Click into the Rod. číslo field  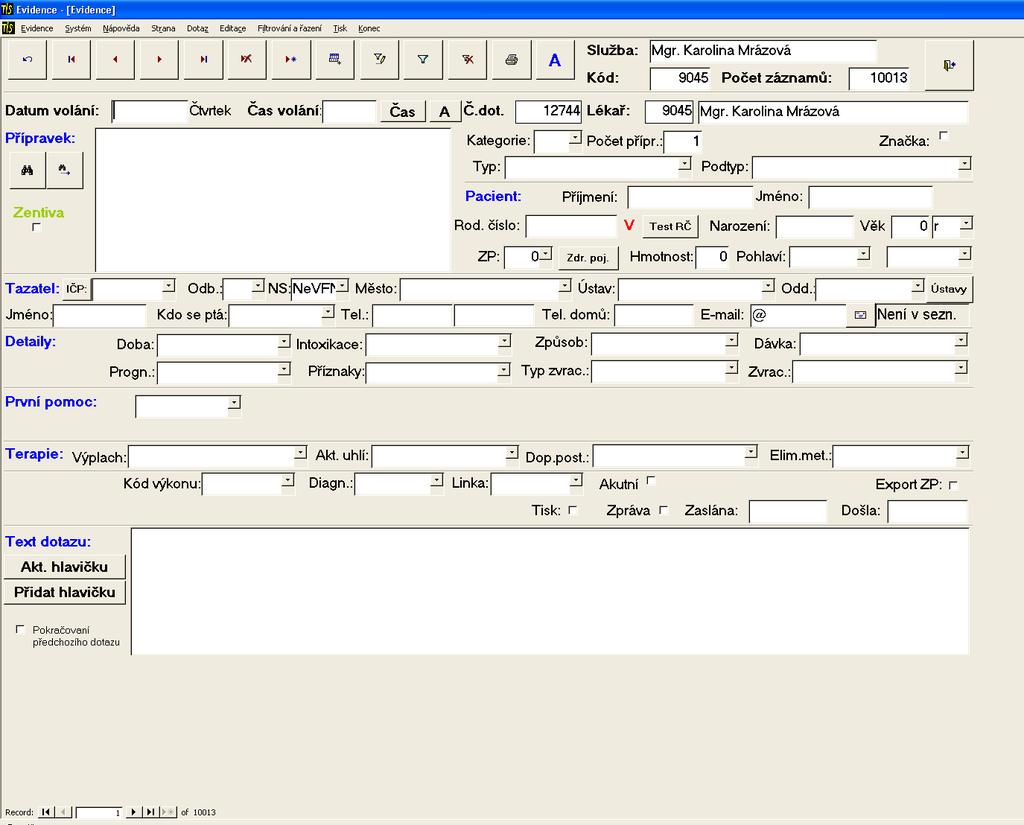pyautogui.click(x=571, y=226)
